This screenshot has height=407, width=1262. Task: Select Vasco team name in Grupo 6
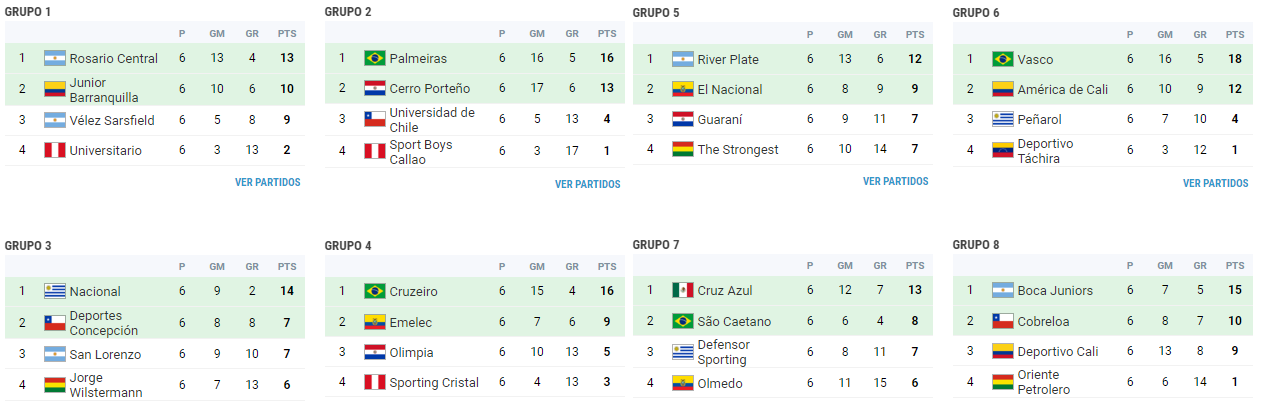click(x=1035, y=59)
